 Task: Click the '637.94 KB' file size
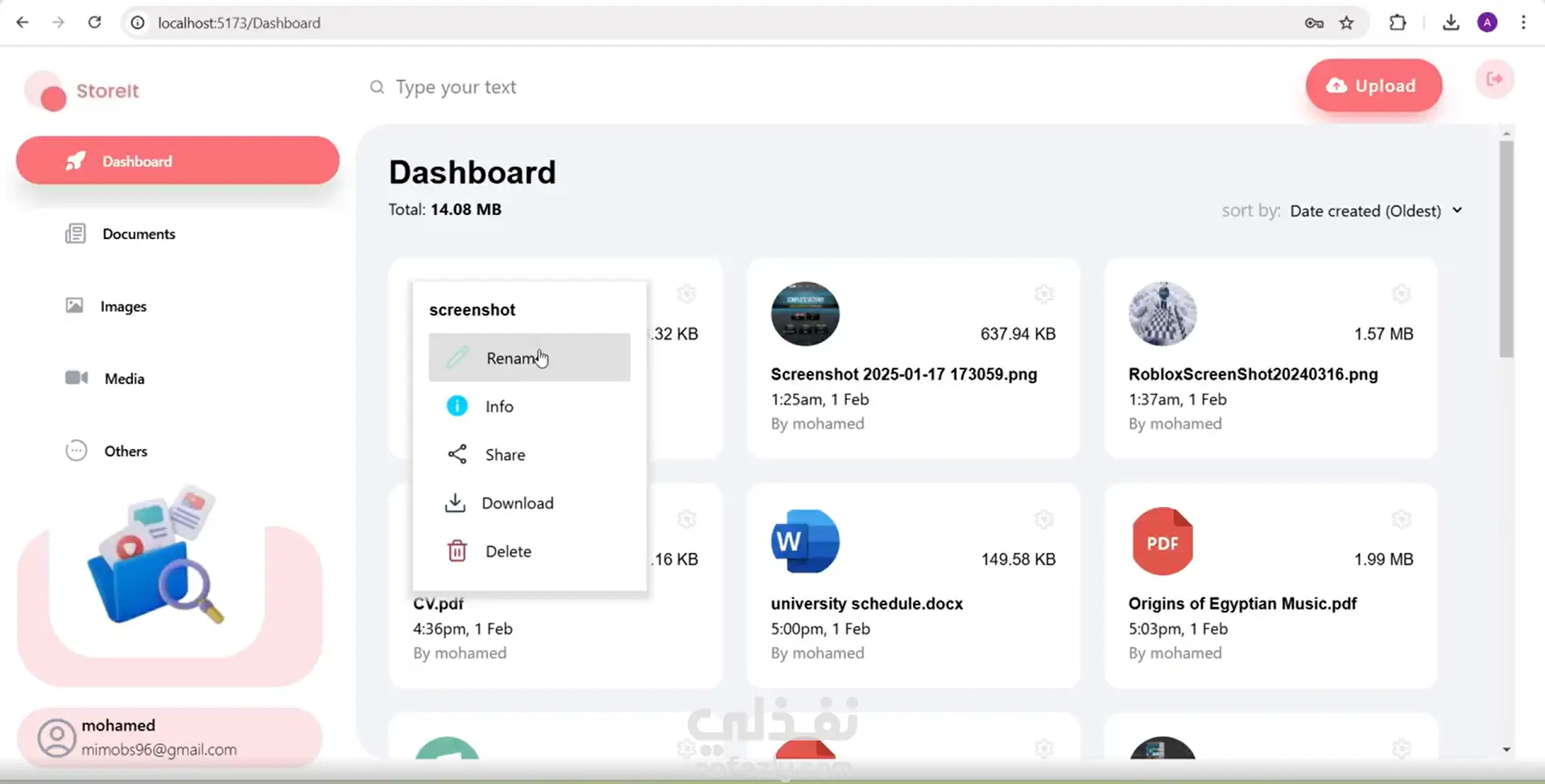pos(1018,334)
